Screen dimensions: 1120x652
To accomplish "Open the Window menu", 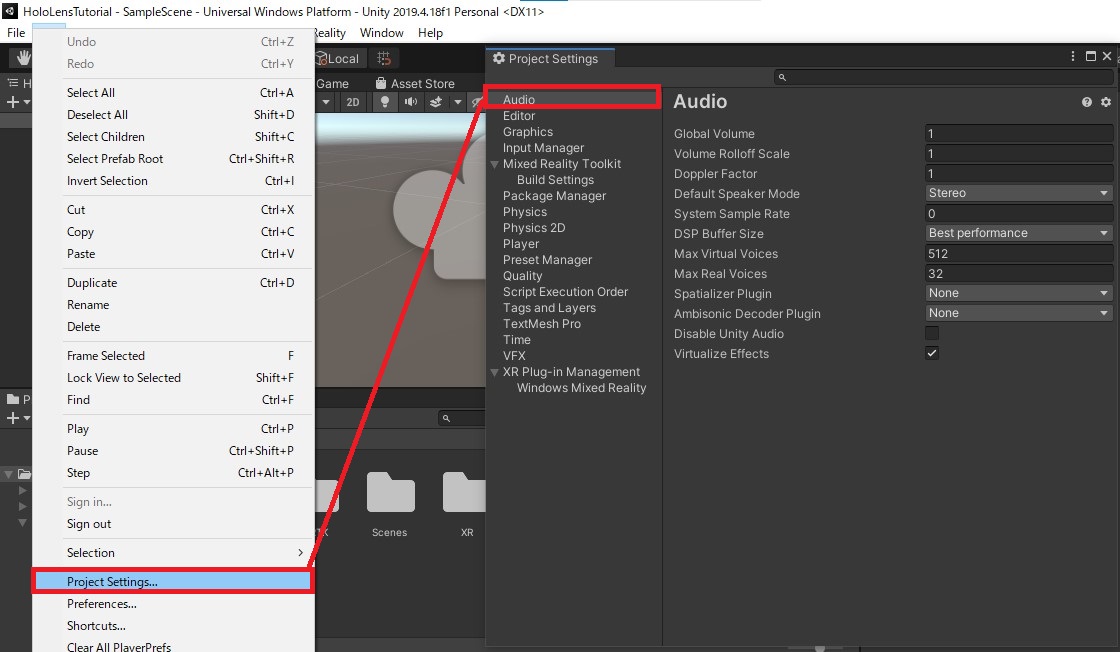I will pyautogui.click(x=381, y=33).
